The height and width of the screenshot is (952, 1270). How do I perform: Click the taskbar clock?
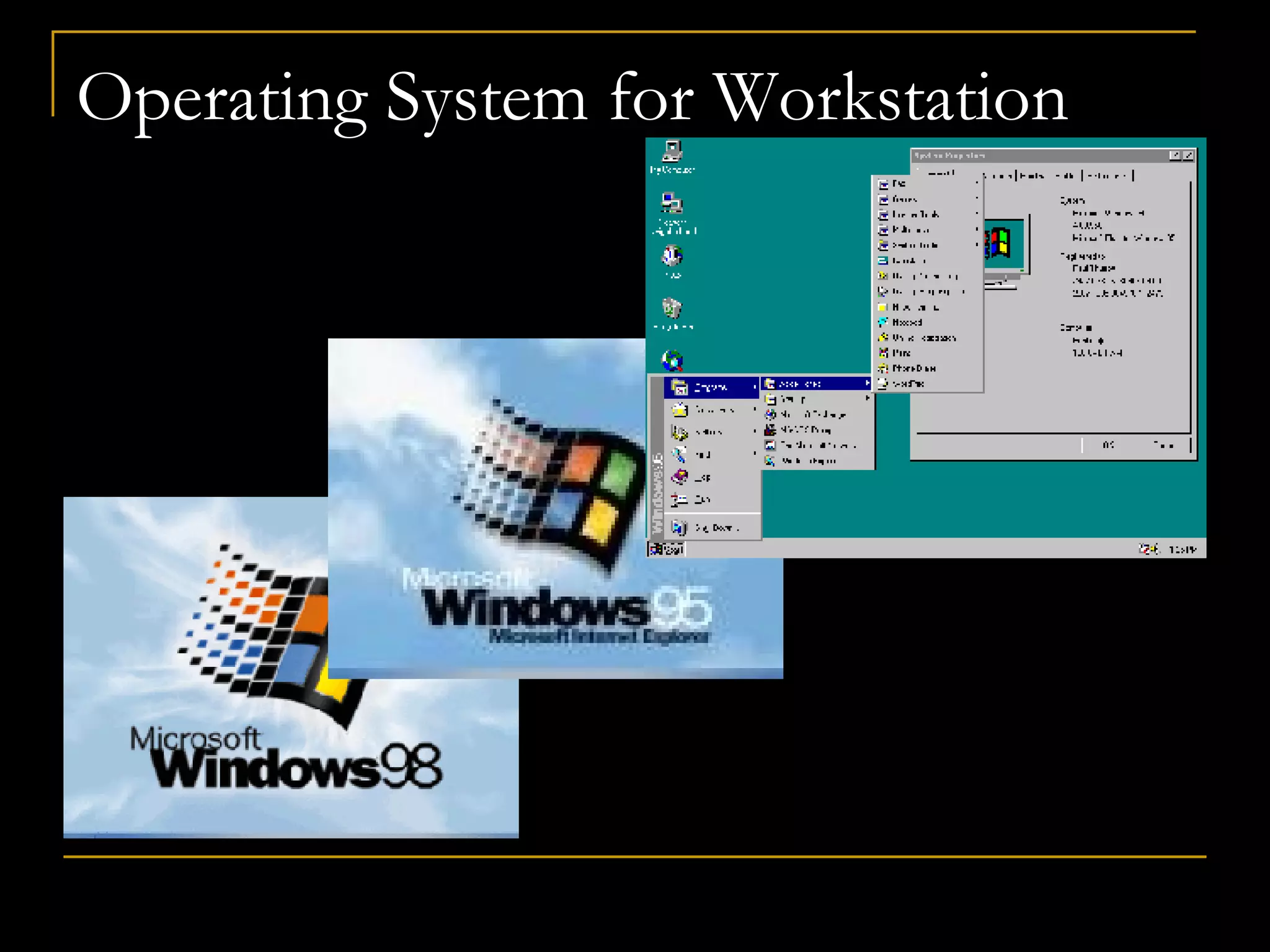1182,549
